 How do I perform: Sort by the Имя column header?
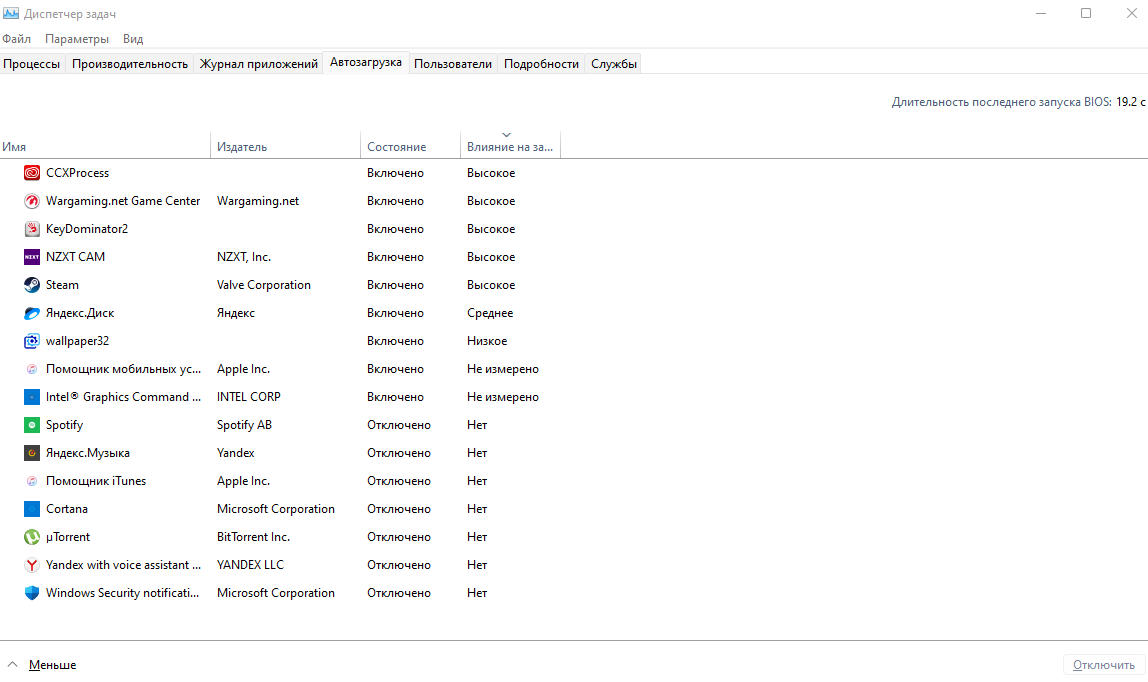[105, 146]
